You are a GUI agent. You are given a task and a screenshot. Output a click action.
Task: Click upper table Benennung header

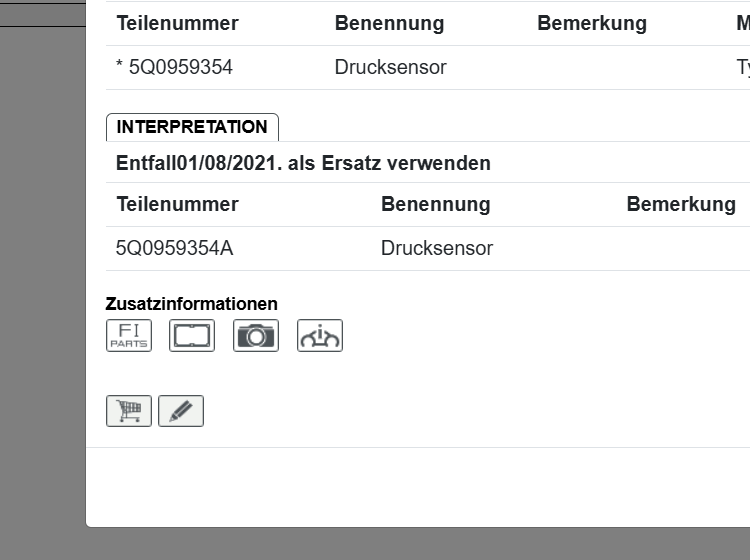point(389,23)
